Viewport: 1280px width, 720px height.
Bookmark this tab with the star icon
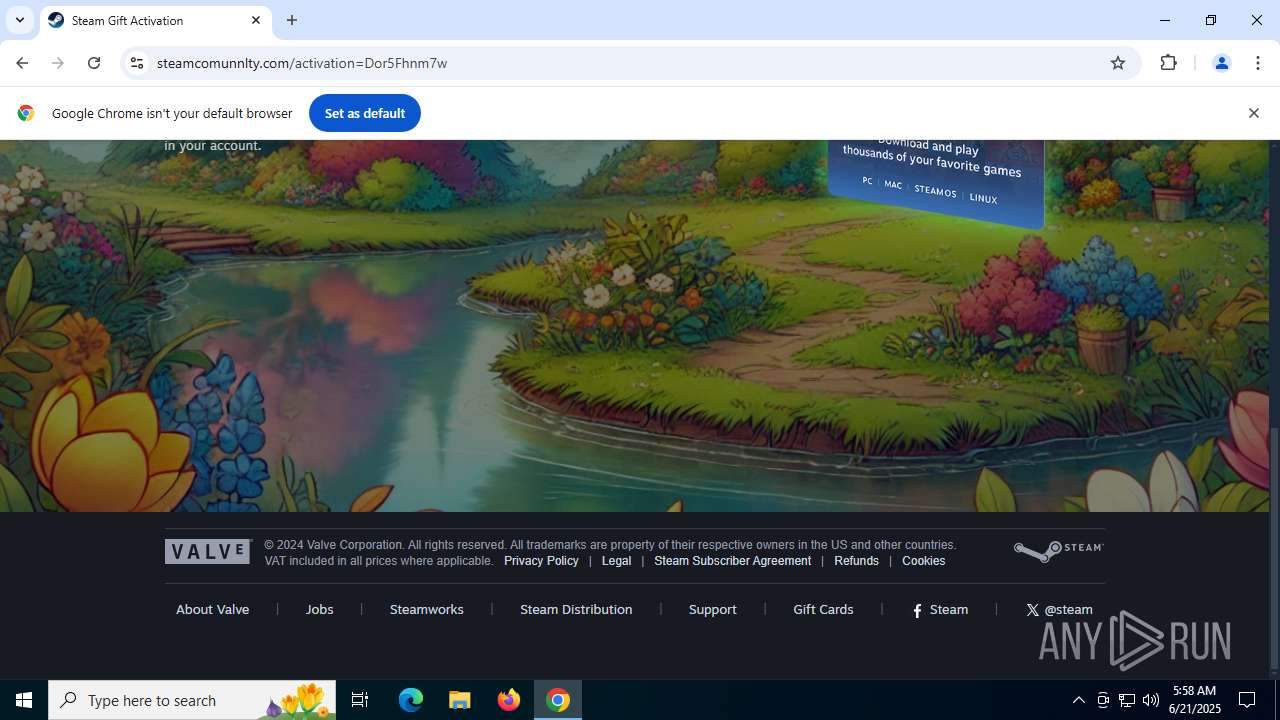click(1118, 63)
